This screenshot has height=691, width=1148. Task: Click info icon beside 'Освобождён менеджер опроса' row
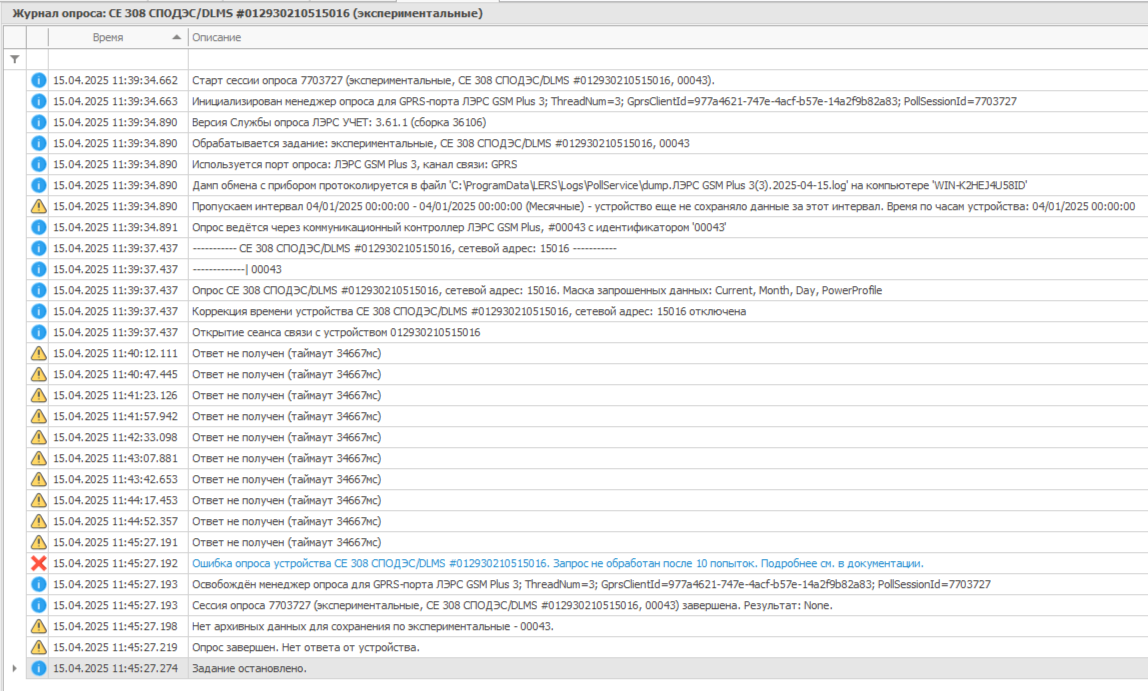coord(38,585)
